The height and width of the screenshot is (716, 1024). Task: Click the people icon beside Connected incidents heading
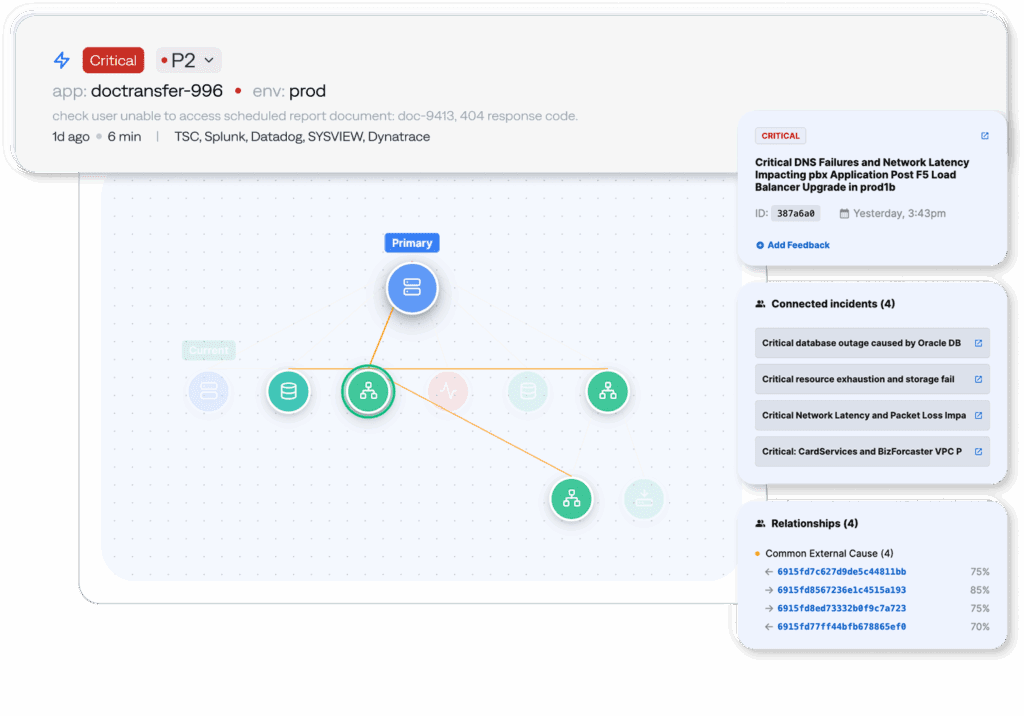coord(761,303)
